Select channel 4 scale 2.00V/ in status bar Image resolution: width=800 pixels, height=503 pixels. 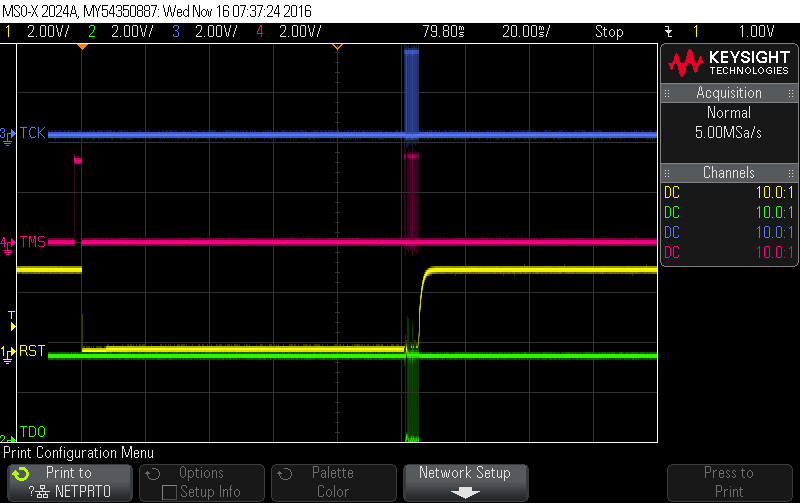(x=300, y=32)
